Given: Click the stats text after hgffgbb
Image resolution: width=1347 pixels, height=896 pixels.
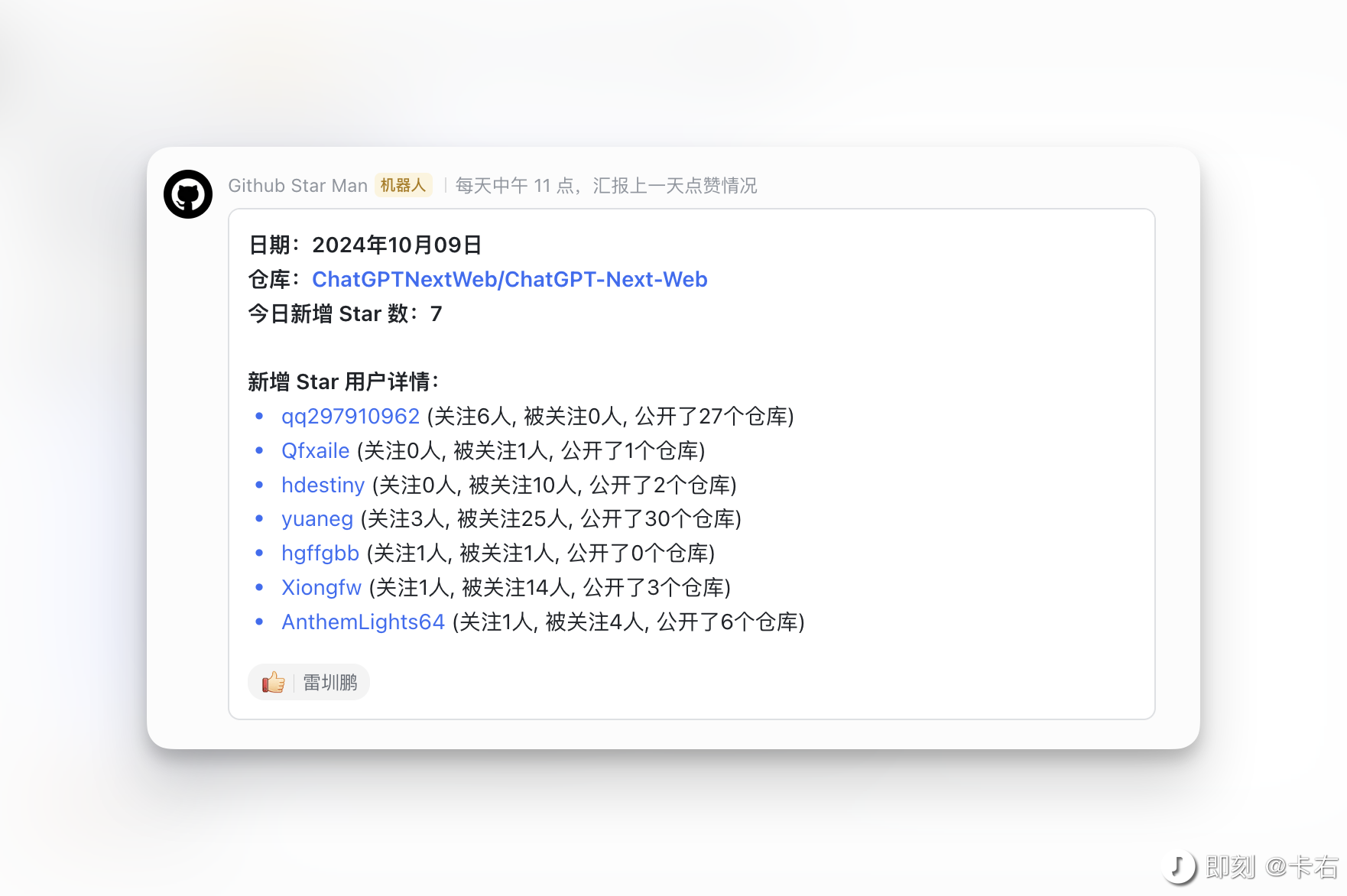Looking at the screenshot, I should coord(541,554).
